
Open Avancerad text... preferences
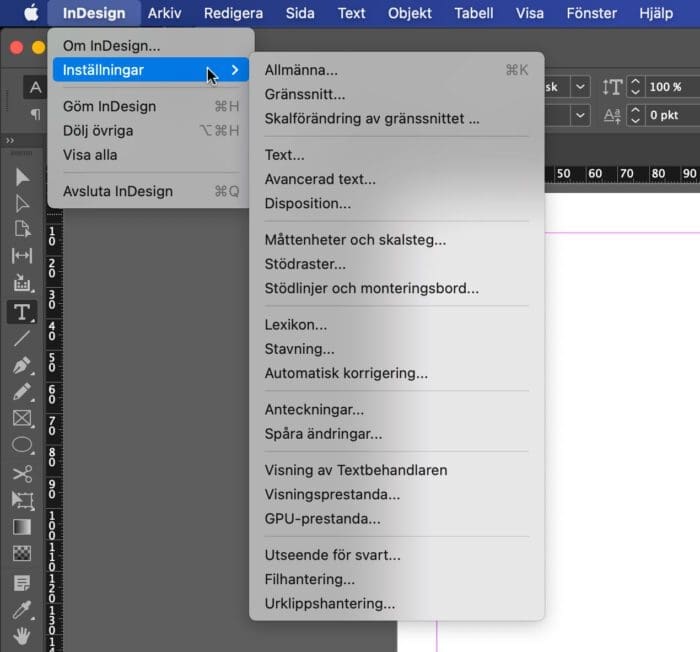point(396,179)
